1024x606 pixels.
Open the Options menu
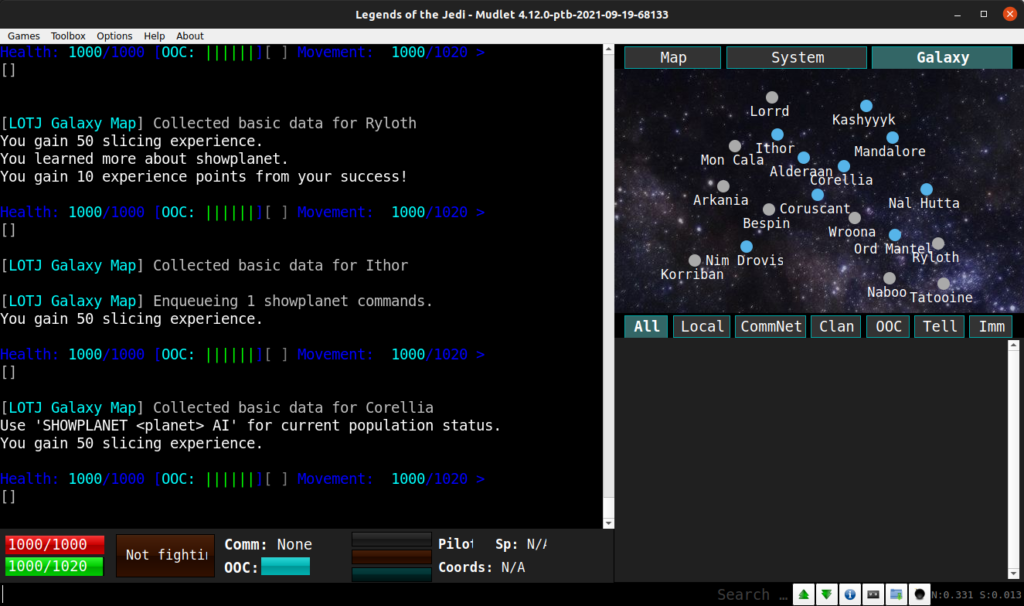point(114,36)
